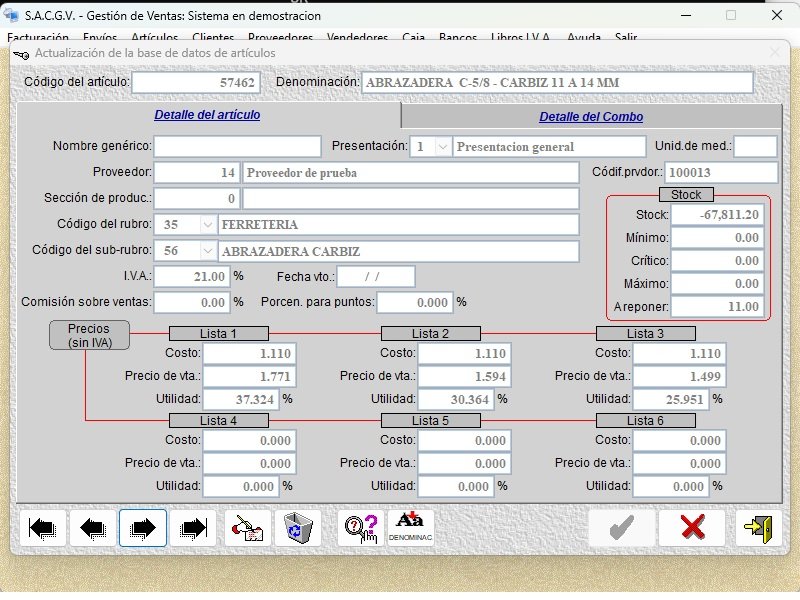The image size is (800, 600).
Task: Click Lista 4 Costo field
Action: coord(249,441)
